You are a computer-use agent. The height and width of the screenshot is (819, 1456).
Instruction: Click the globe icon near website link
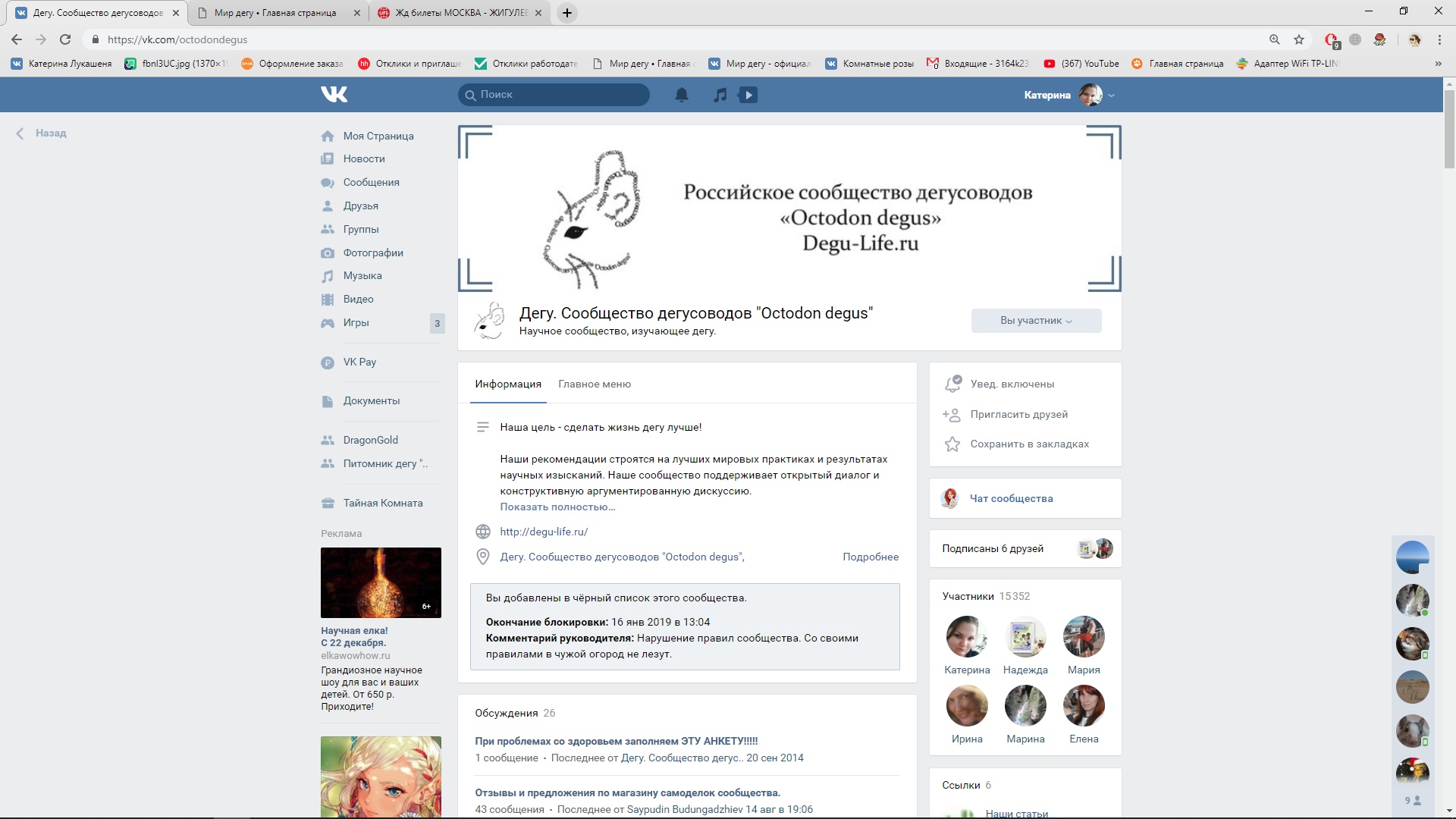[x=483, y=532]
